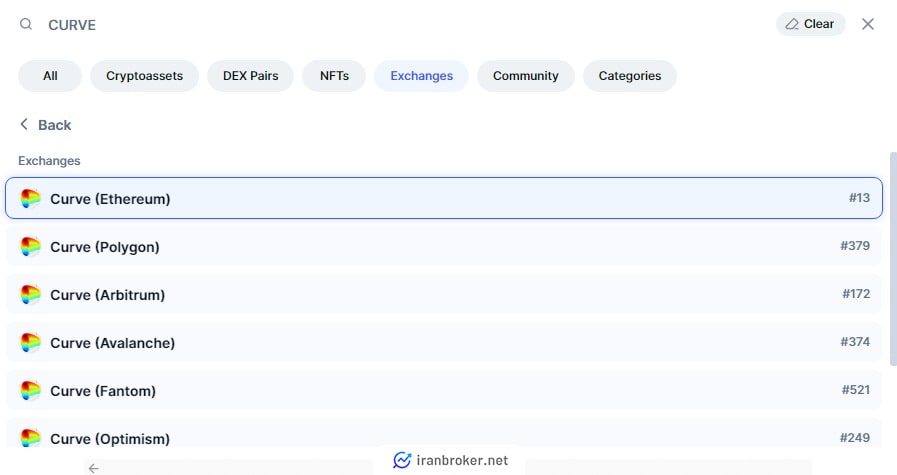Click rank #13 in Ethereum row
Viewport: 897px width, 475px height.
point(859,198)
